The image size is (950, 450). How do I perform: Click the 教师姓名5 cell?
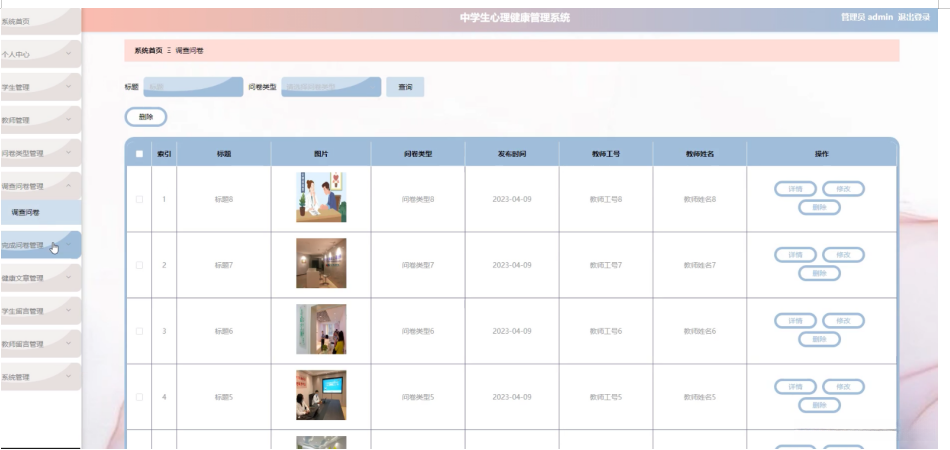tap(700, 397)
